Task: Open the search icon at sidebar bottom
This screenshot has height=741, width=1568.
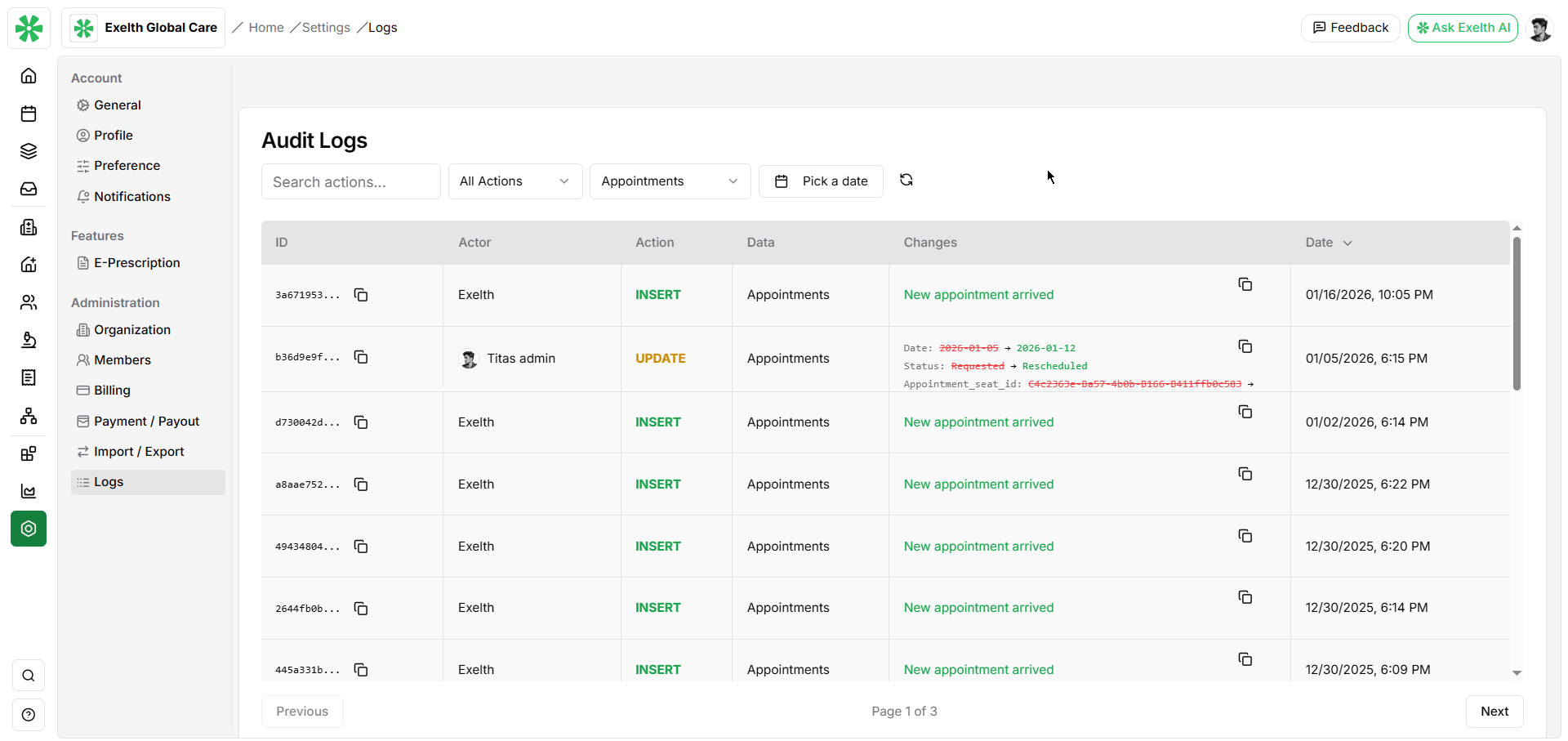Action: click(x=29, y=675)
